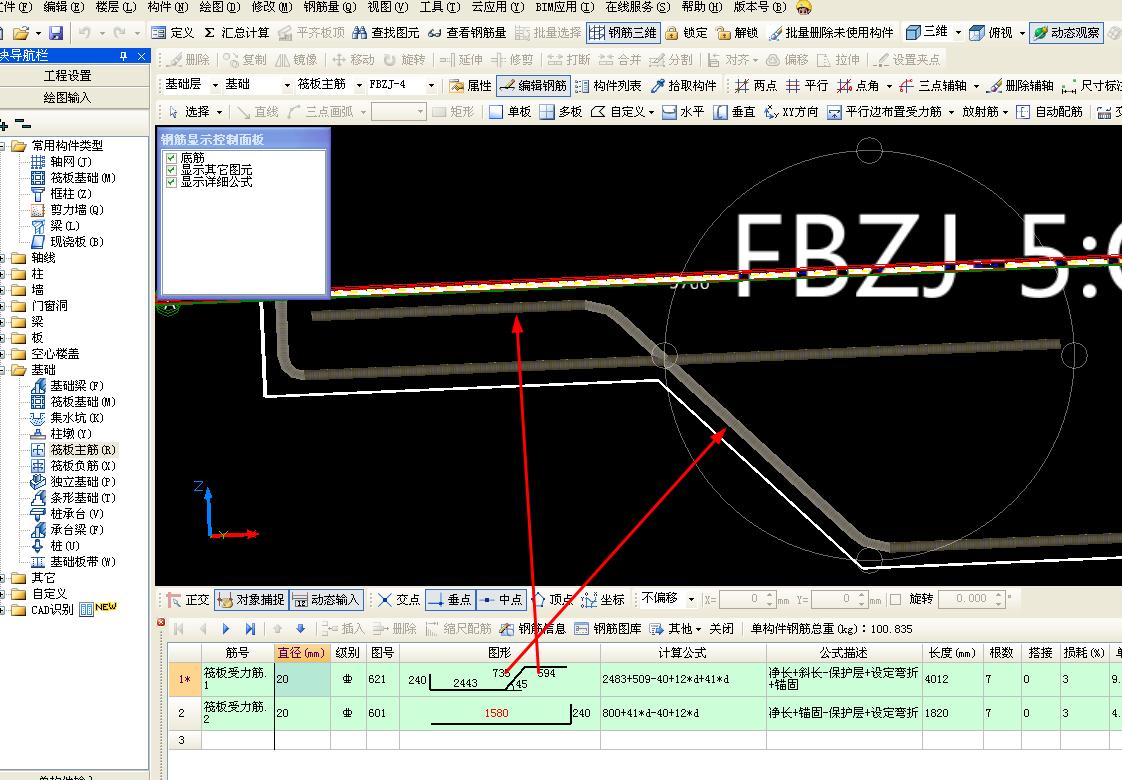Toggle 钢筋三维 3D rebar view

623,33
